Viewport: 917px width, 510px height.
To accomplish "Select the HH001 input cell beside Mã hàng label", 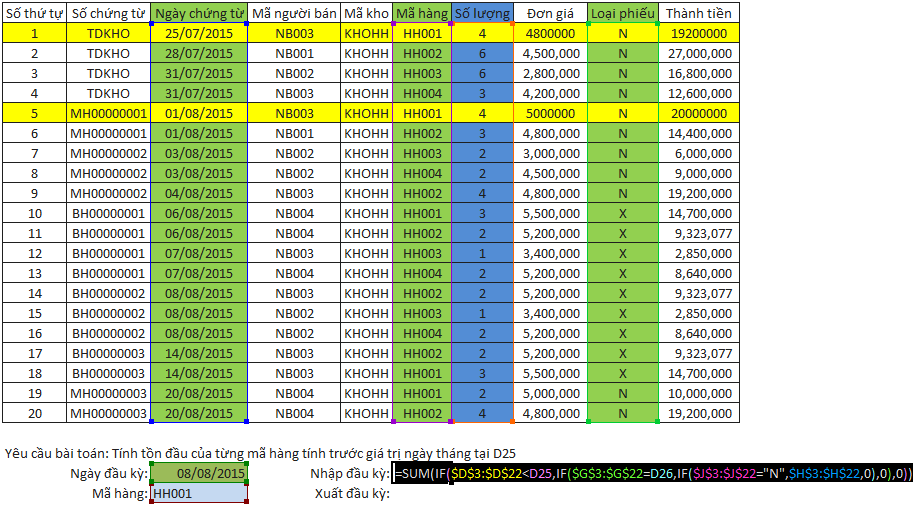I will [x=198, y=493].
